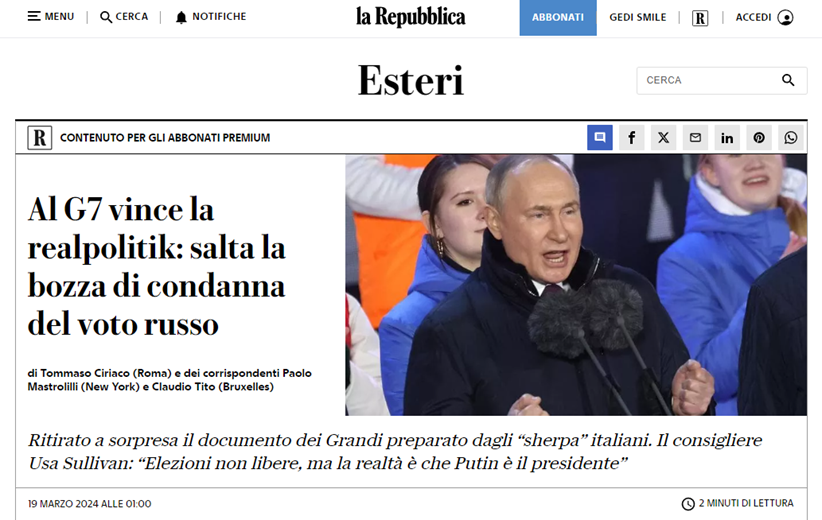
Task: Open the Esteri section heading
Action: (410, 81)
